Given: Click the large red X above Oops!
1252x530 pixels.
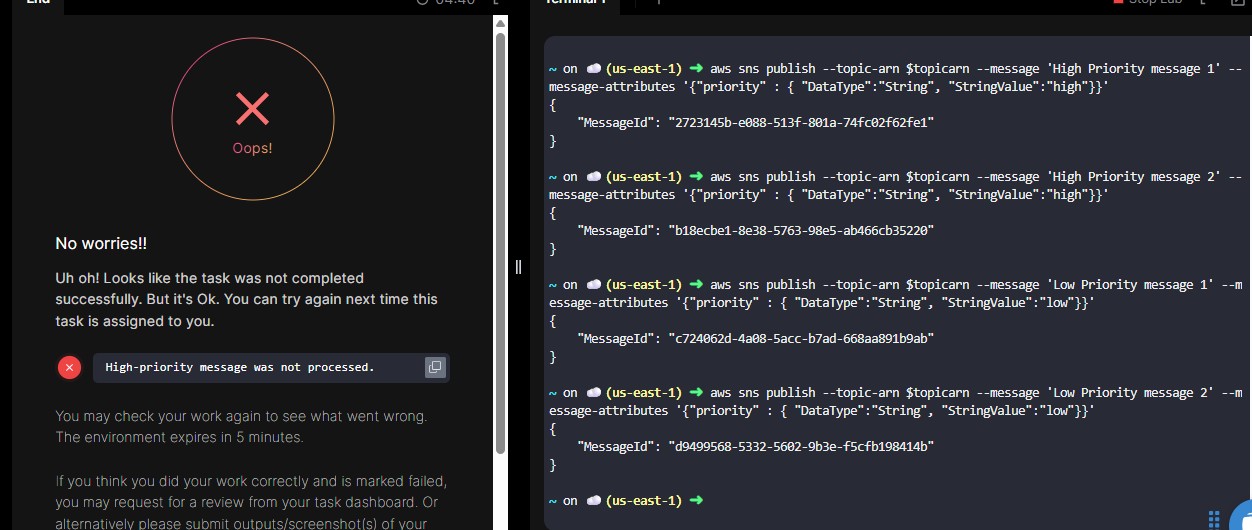Looking at the screenshot, I should click(x=252, y=108).
